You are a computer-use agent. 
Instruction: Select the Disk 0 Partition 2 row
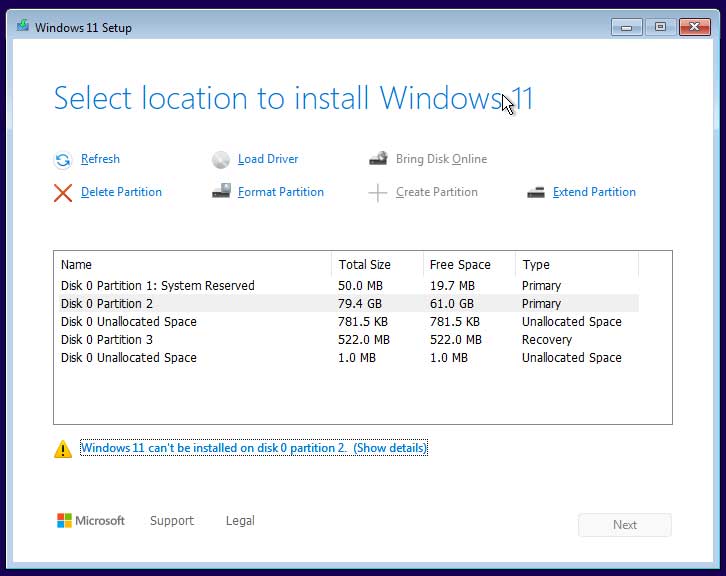(x=346, y=303)
